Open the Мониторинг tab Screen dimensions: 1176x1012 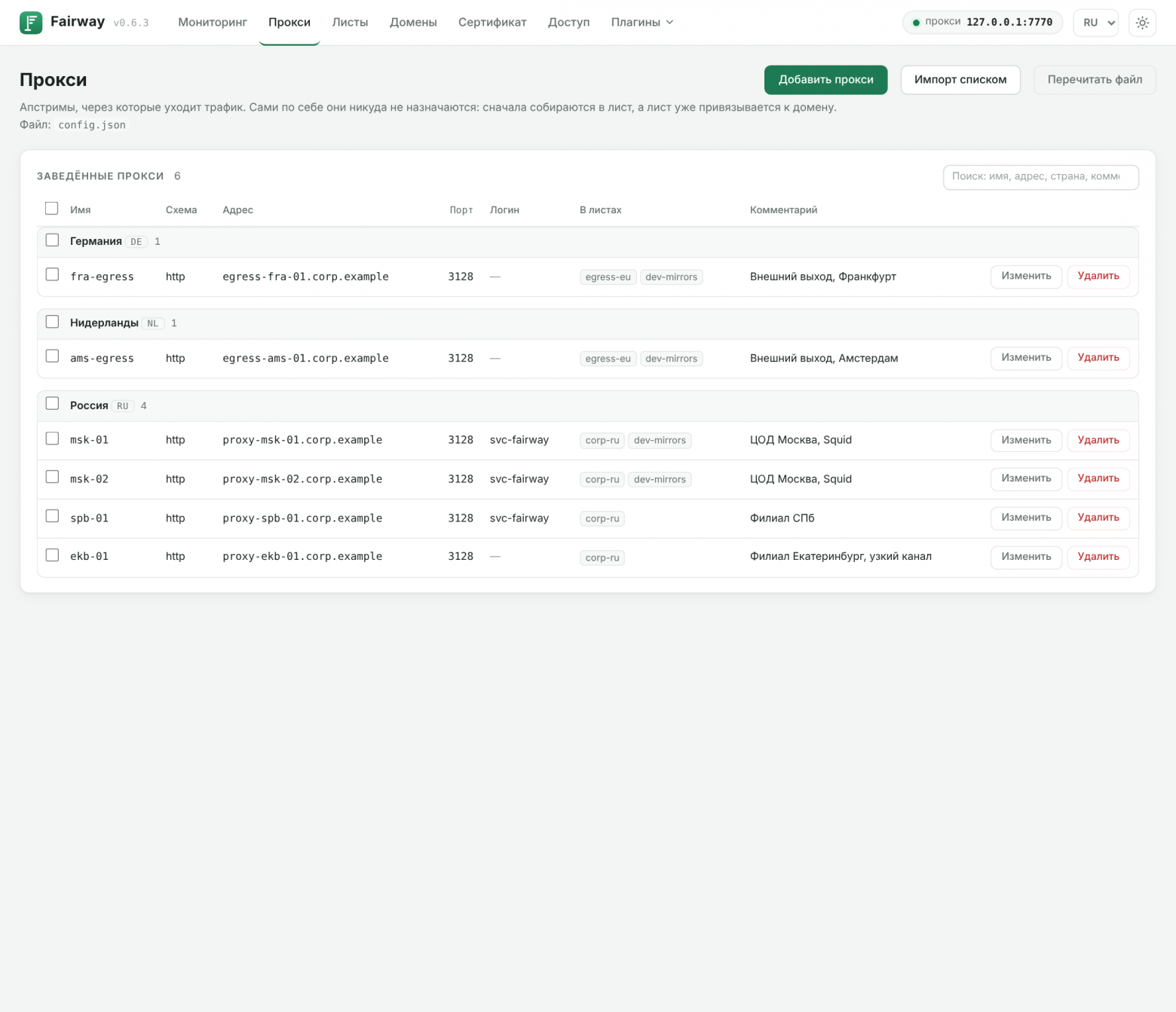(213, 23)
